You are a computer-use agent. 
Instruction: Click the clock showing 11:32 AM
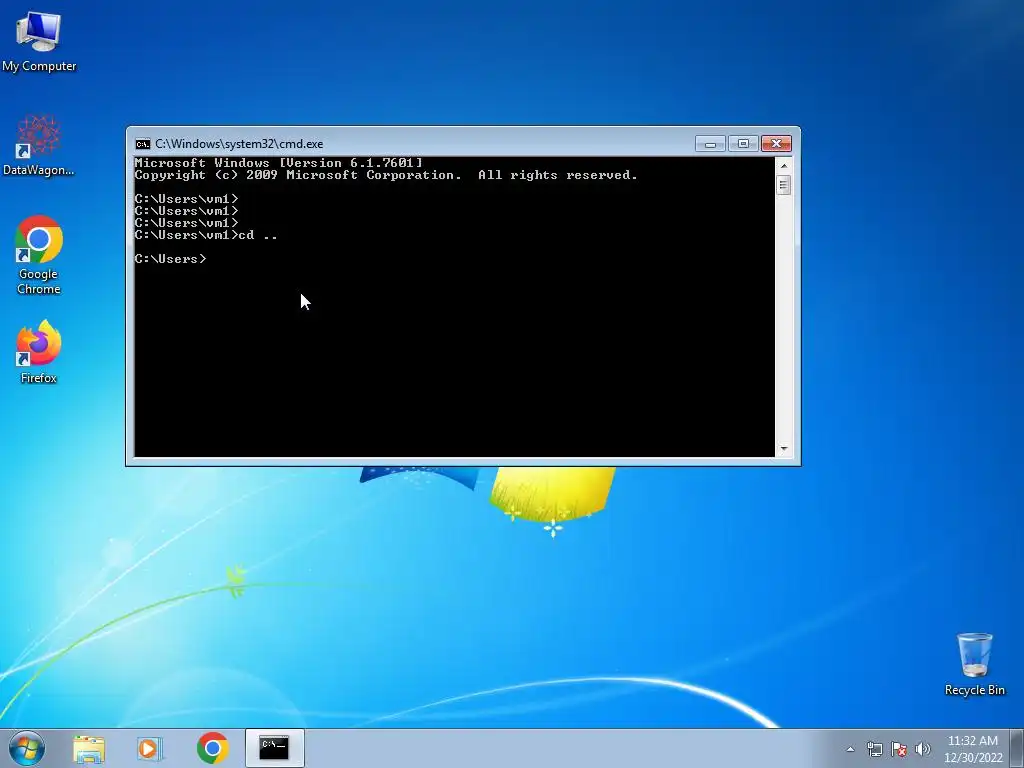pyautogui.click(x=973, y=749)
